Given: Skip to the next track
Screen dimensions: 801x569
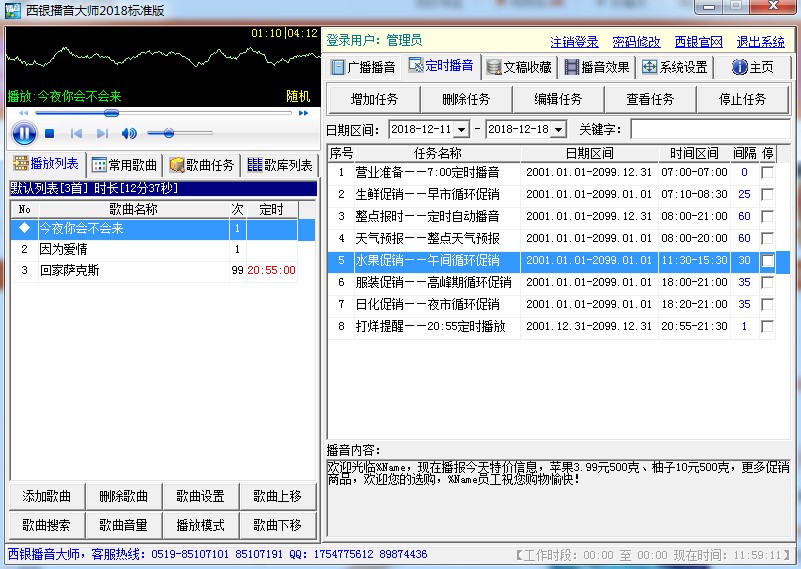Looking at the screenshot, I should coord(102,134).
